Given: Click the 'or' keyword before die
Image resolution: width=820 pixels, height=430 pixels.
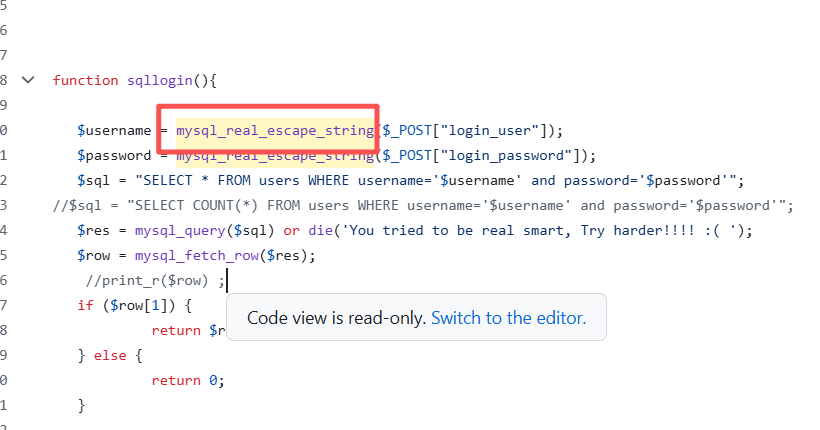Looking at the screenshot, I should 291,231.
